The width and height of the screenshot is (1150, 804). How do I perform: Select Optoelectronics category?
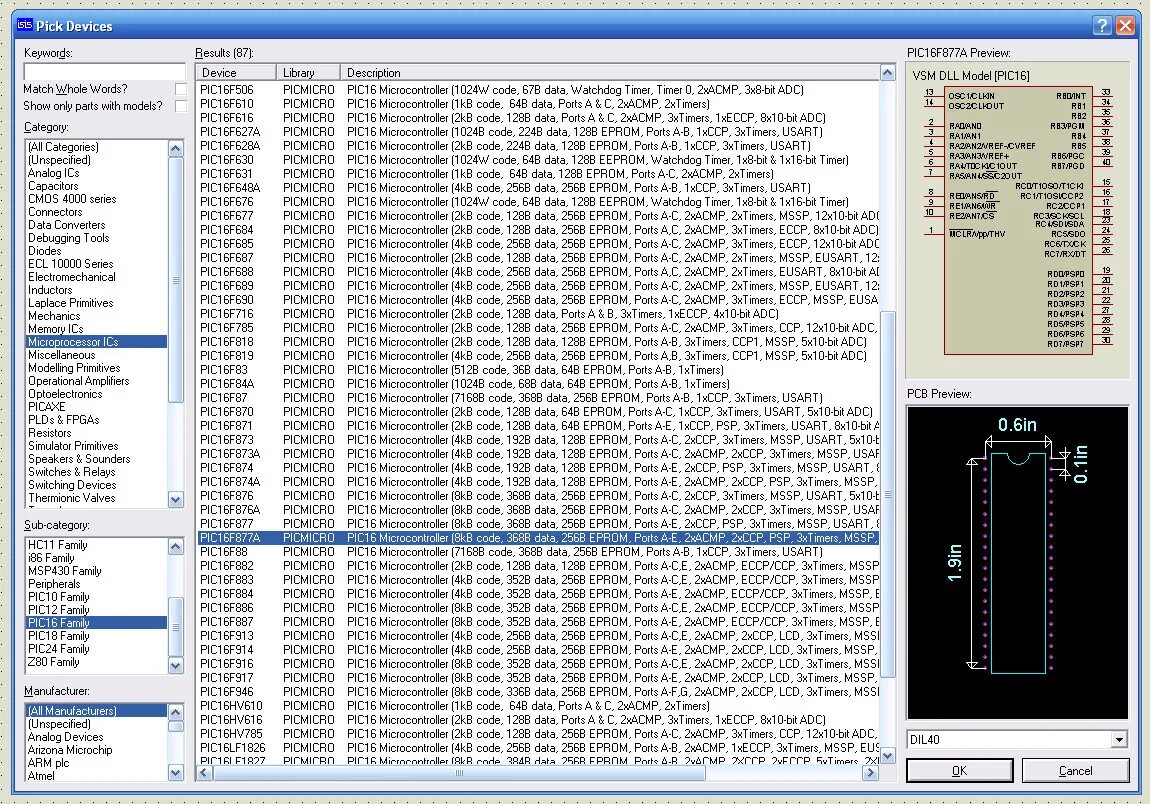[x=96, y=394]
